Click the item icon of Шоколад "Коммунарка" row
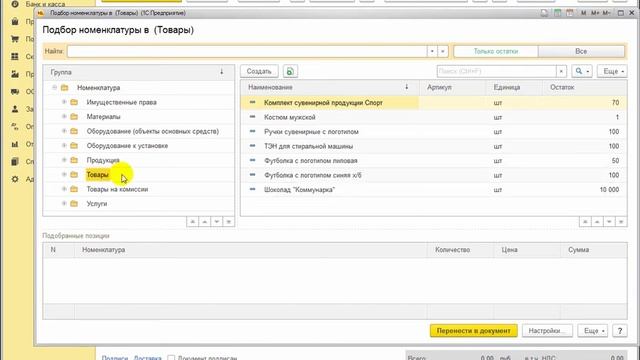640x360 pixels. [252, 189]
